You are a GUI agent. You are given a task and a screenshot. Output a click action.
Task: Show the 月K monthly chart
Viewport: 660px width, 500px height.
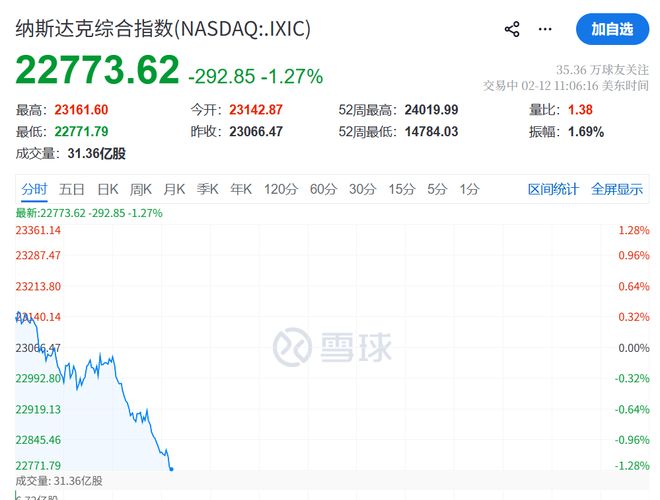174,189
